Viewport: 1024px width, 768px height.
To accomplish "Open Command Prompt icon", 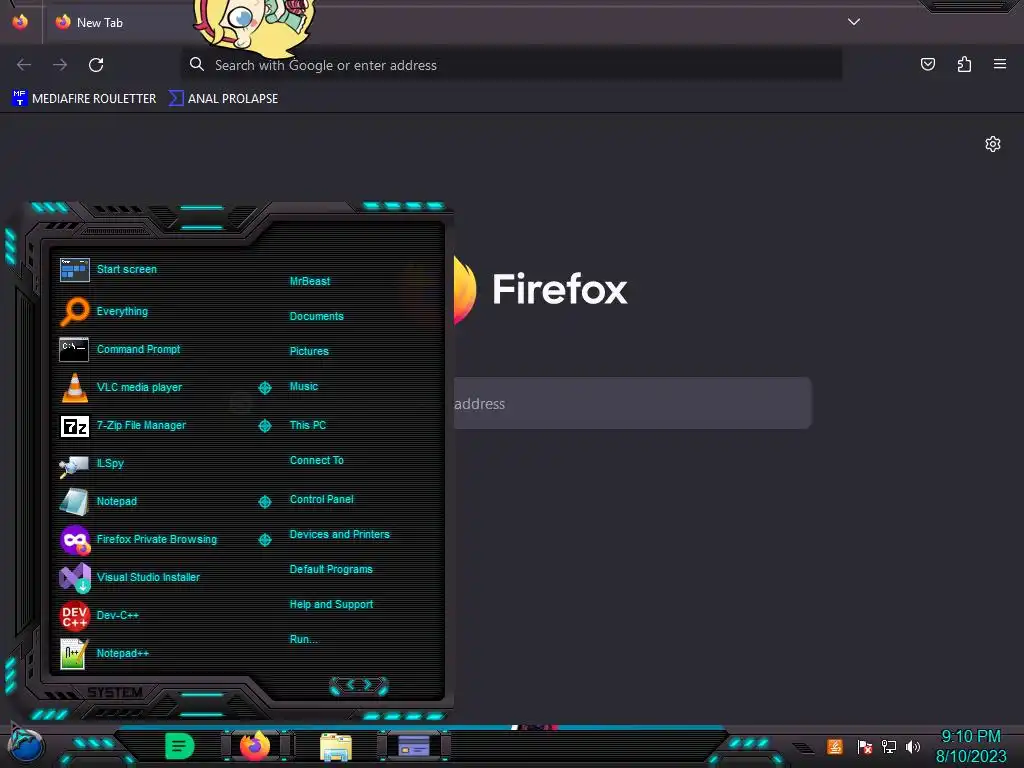I will click(x=74, y=349).
